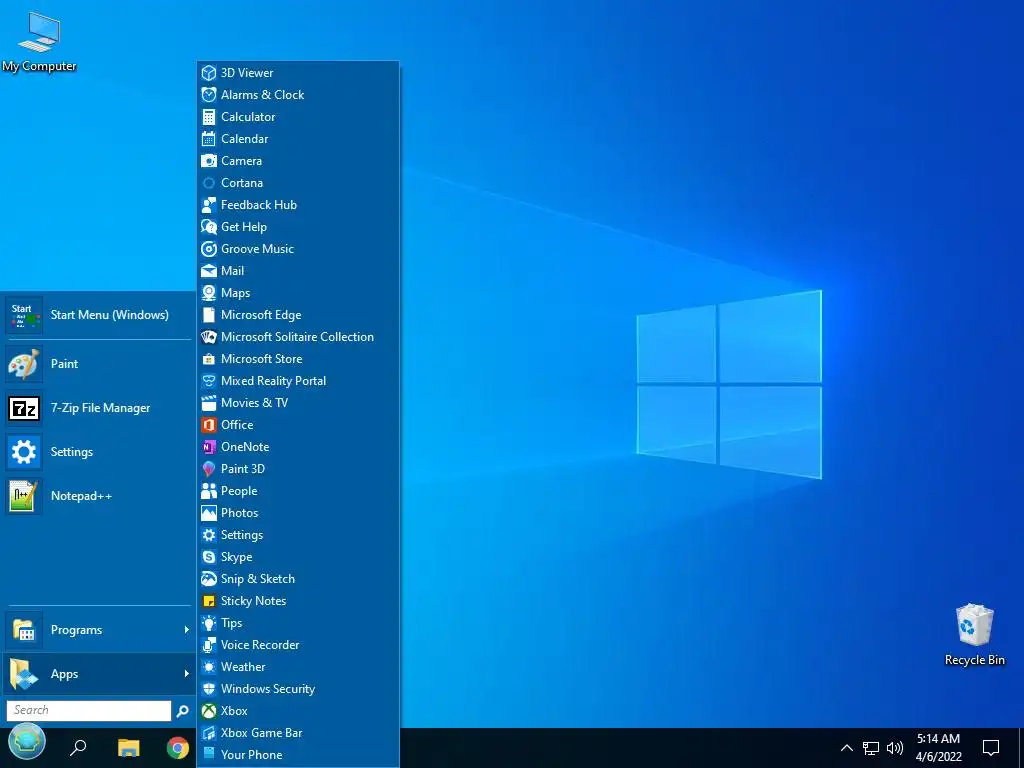
Task: Open taskbar search magnifier
Action: [x=78, y=747]
